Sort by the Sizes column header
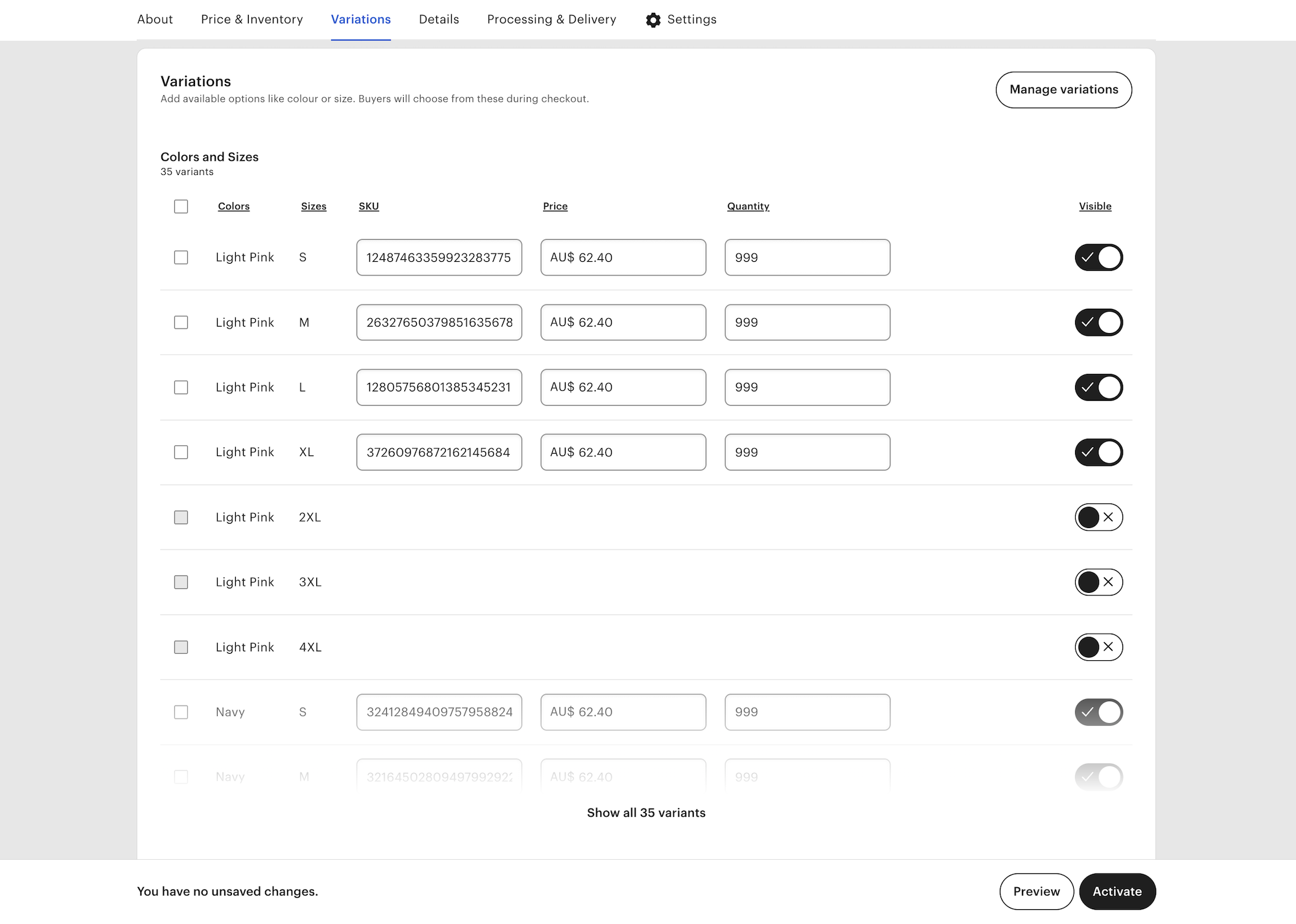The image size is (1296, 924). point(314,206)
